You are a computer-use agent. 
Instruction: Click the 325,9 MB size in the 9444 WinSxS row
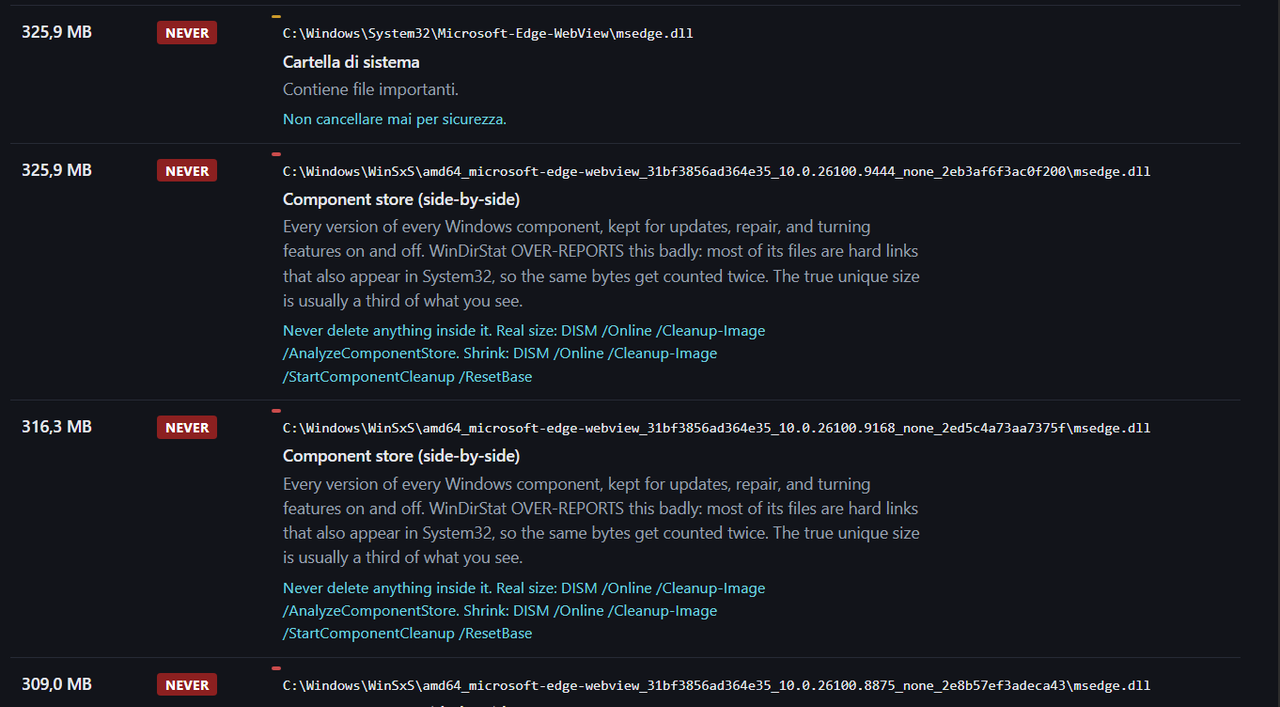pyautogui.click(x=57, y=170)
